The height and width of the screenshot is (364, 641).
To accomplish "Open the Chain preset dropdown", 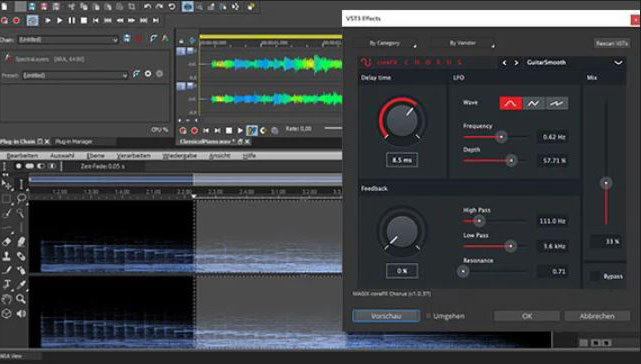I will pos(68,40).
